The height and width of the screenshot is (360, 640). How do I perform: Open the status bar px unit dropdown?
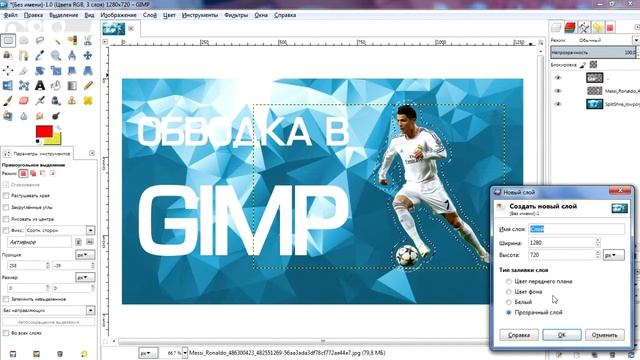pyautogui.click(x=148, y=353)
